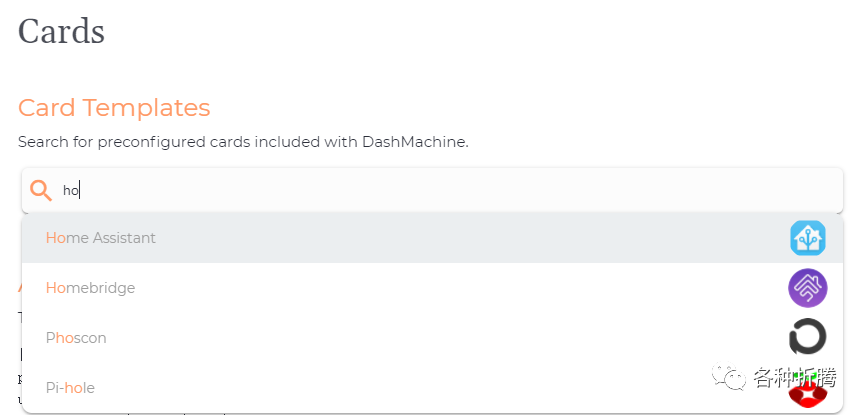Click the highlighted "Ho" in Home Assistant

(55, 238)
